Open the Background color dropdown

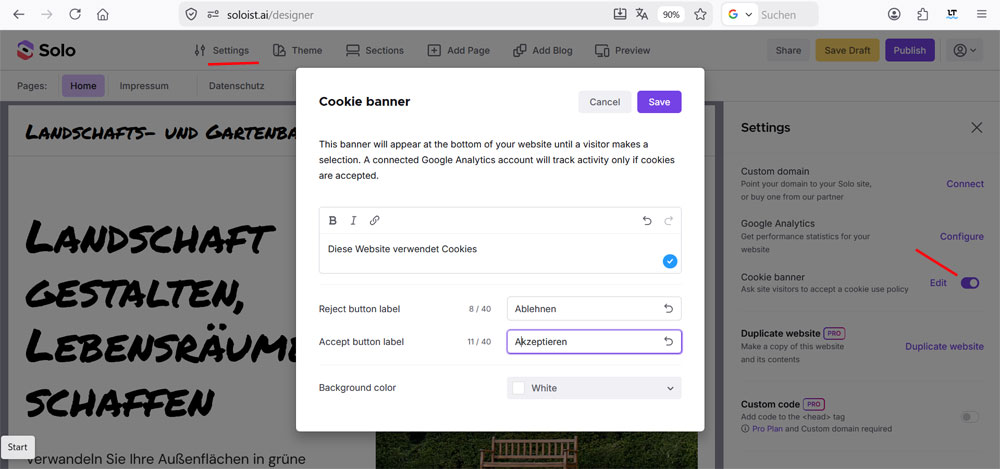594,388
